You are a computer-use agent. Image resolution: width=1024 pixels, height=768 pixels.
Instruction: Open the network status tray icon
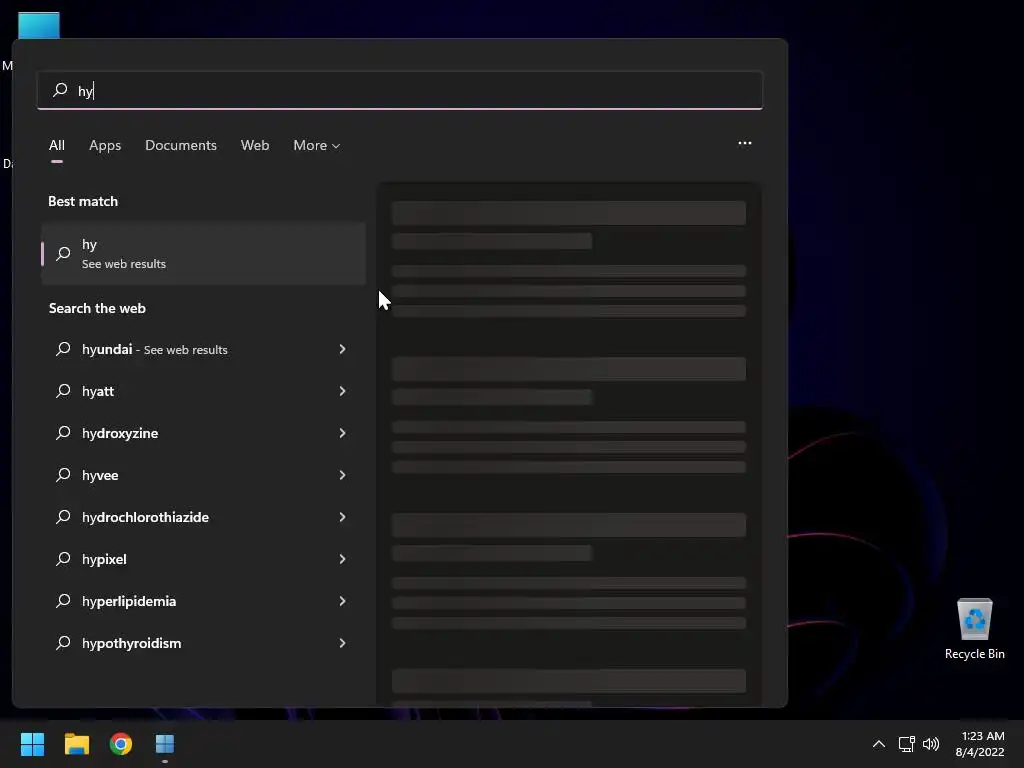[x=906, y=744]
